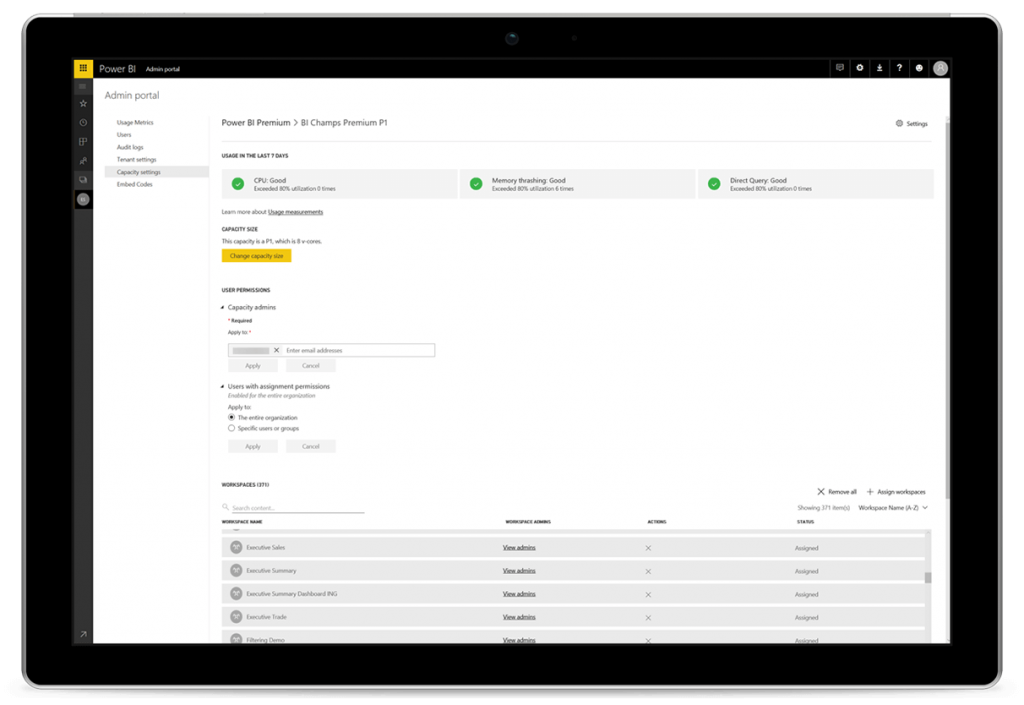Open the help question mark icon
The height and width of the screenshot is (705, 1024).
point(900,68)
